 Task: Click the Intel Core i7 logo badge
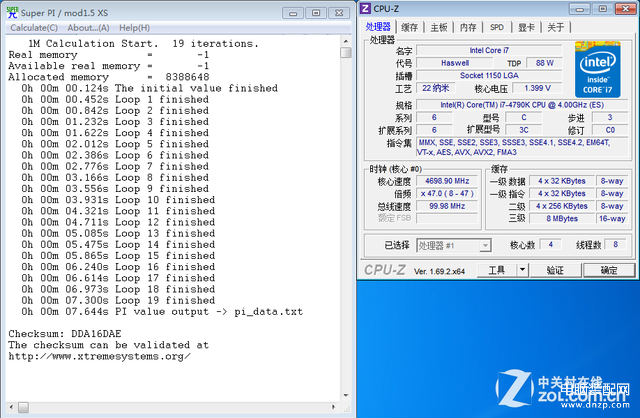[598, 69]
